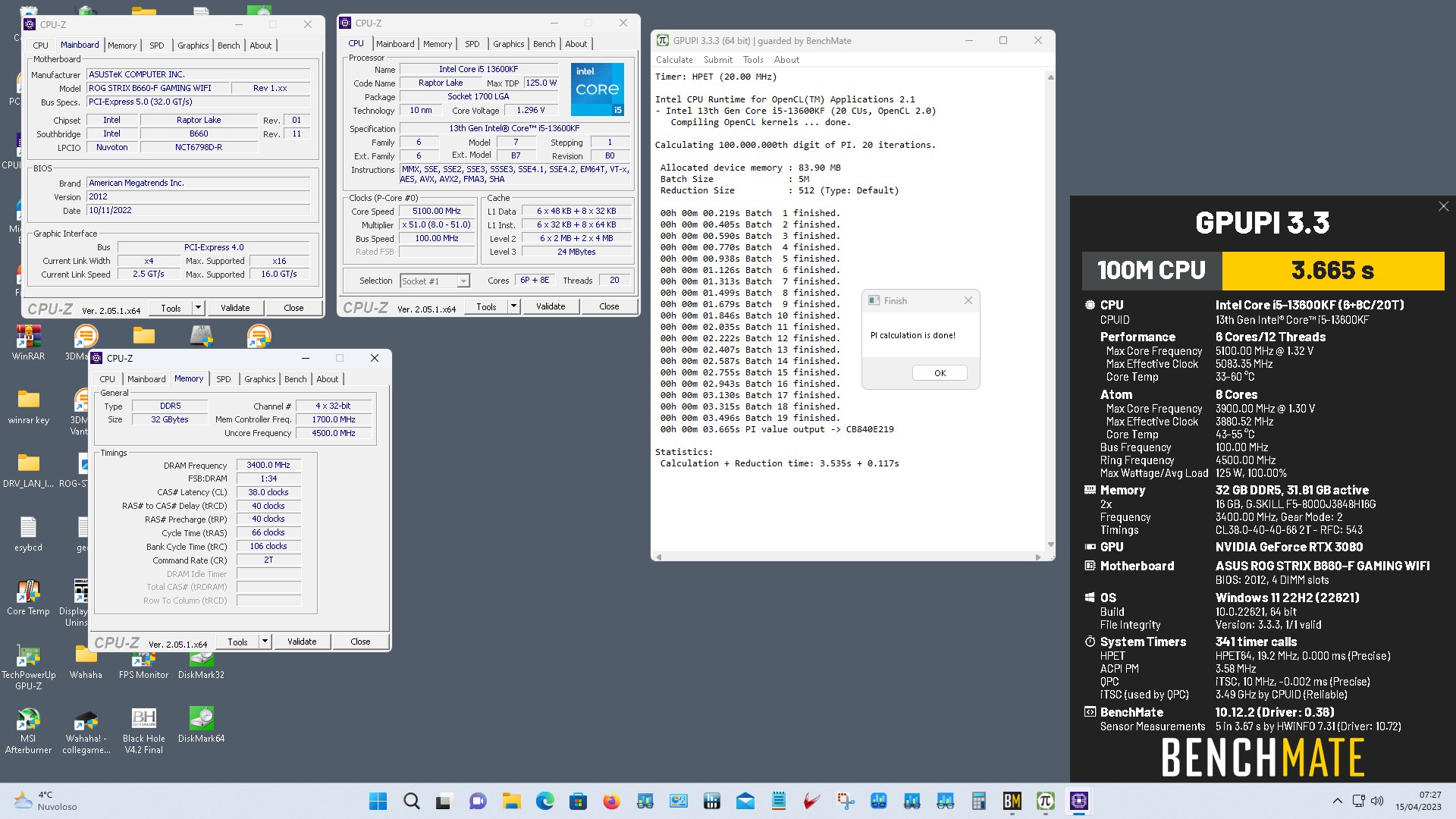
Task: Open taskbar Search icon
Action: [411, 801]
